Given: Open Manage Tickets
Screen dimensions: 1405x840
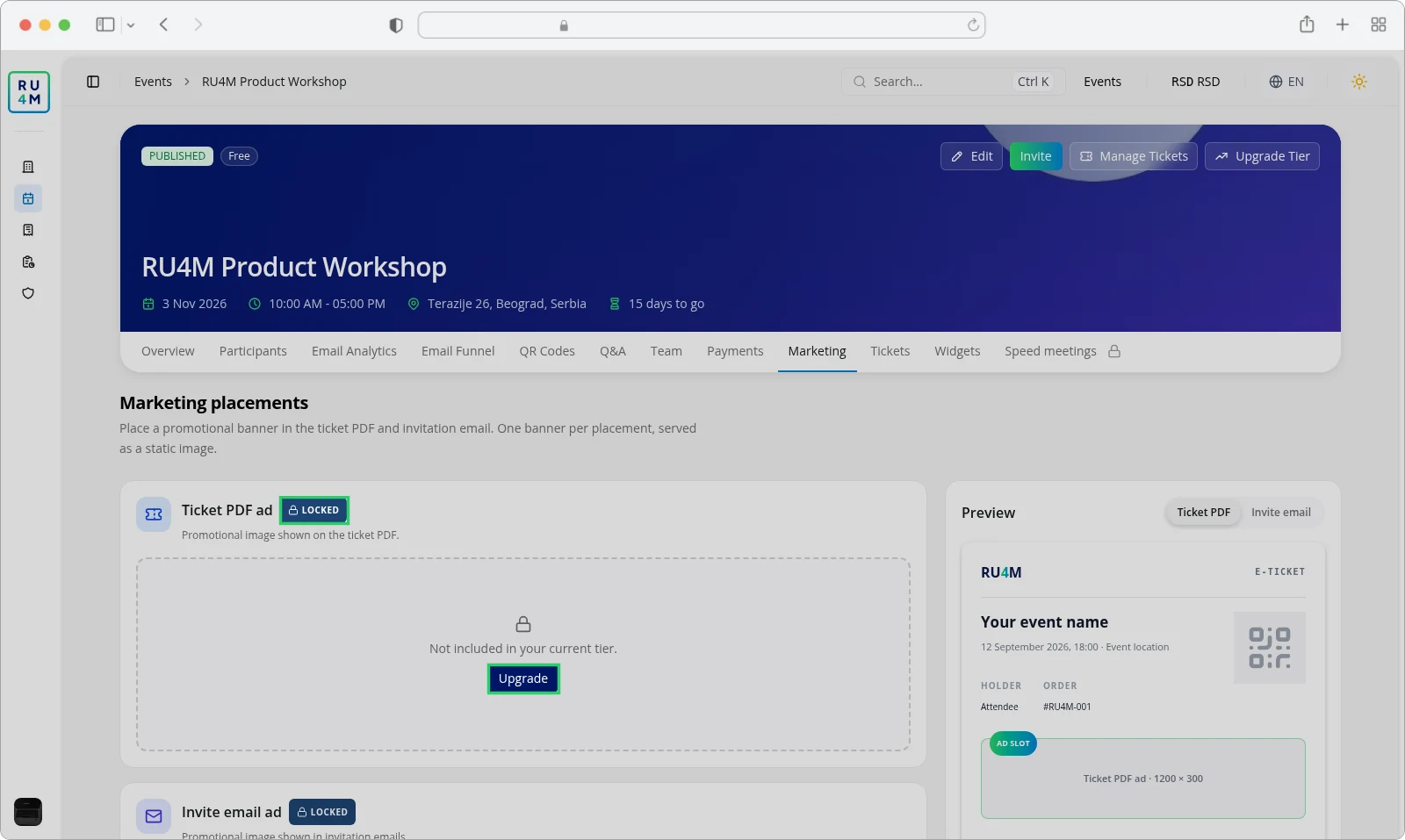Looking at the screenshot, I should pyautogui.click(x=1134, y=156).
